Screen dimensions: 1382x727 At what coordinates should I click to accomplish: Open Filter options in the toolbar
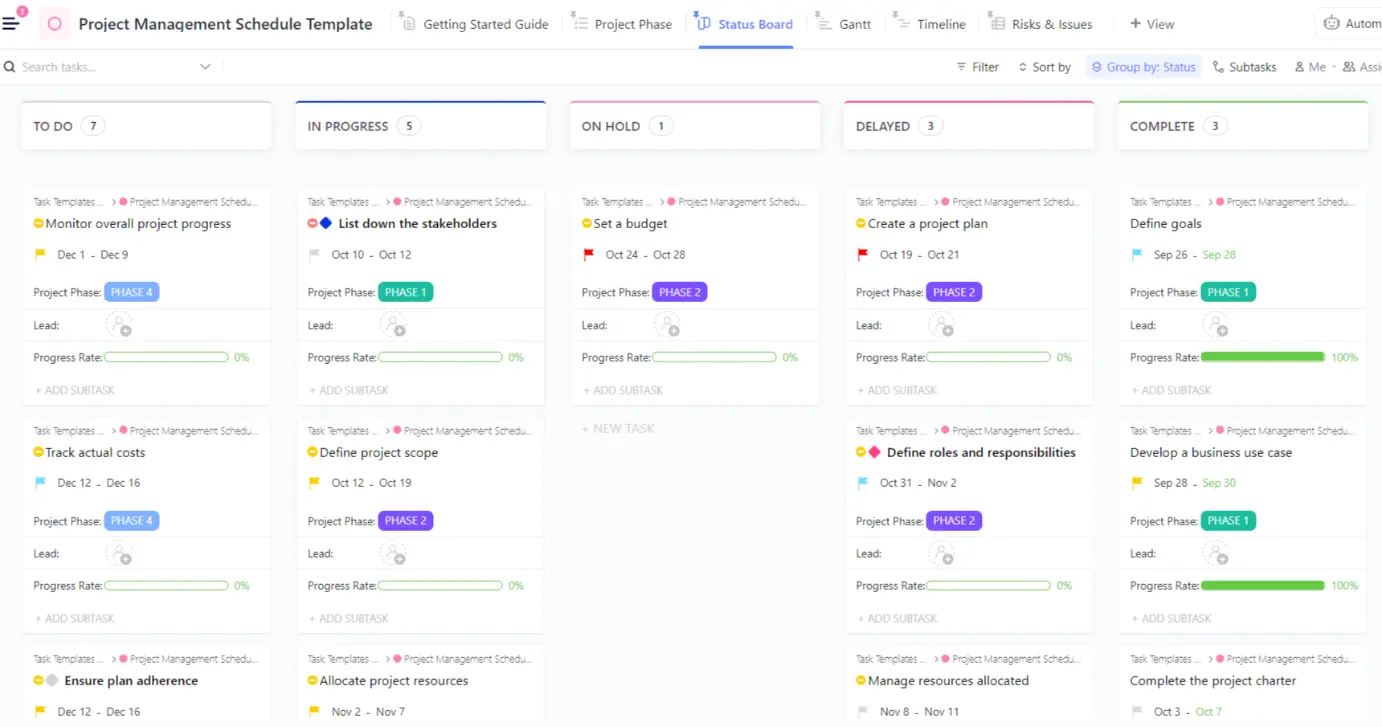pos(976,67)
